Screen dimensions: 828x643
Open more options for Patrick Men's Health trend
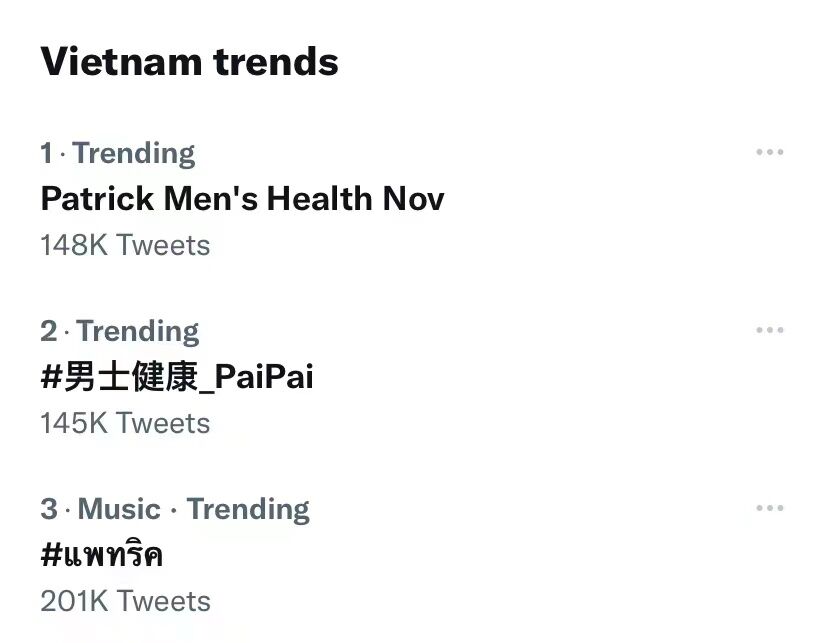[769, 152]
